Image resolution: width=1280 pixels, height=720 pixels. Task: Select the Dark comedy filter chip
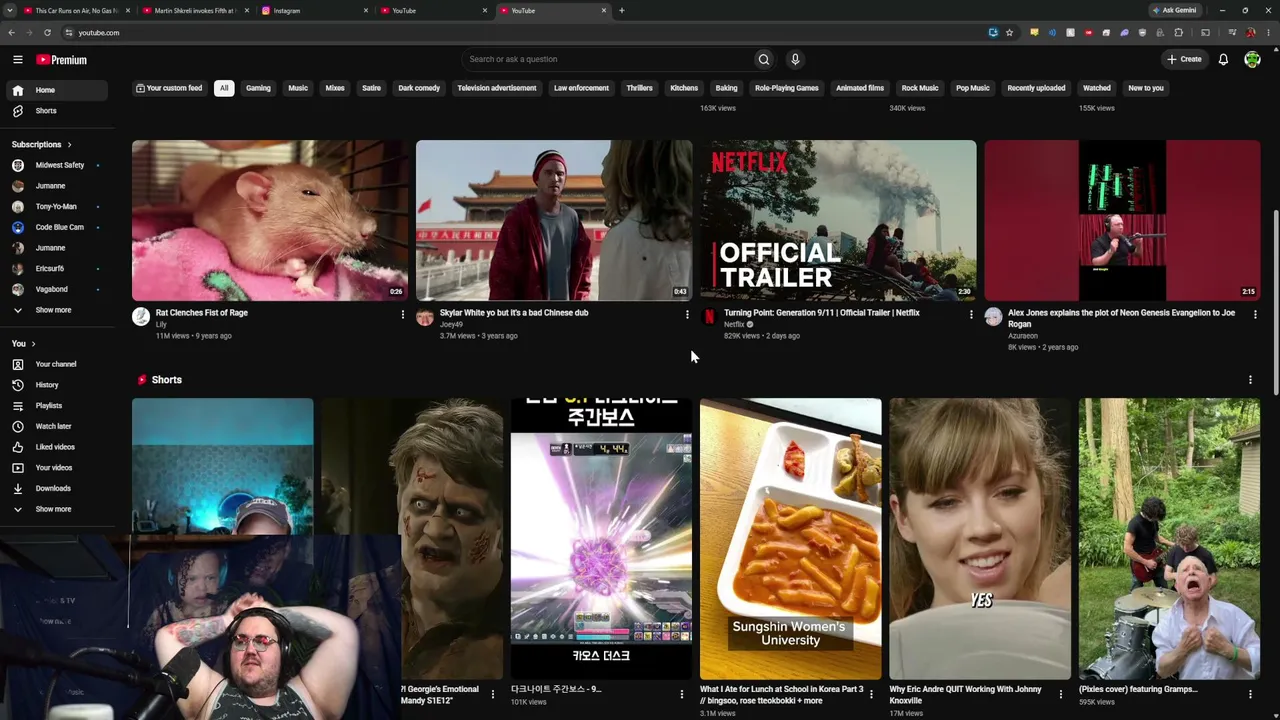419,88
